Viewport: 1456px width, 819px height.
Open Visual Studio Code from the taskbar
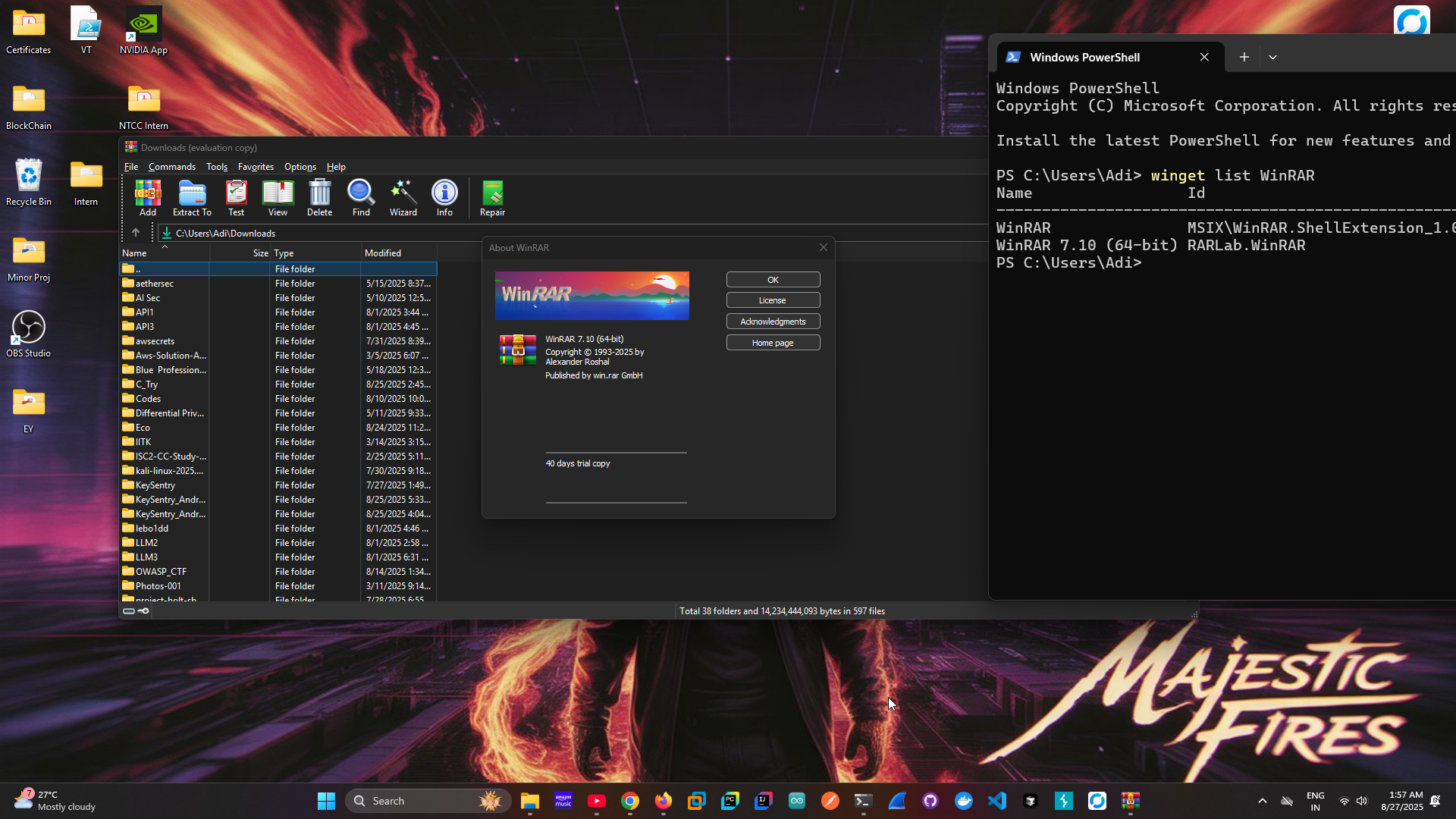(997, 801)
